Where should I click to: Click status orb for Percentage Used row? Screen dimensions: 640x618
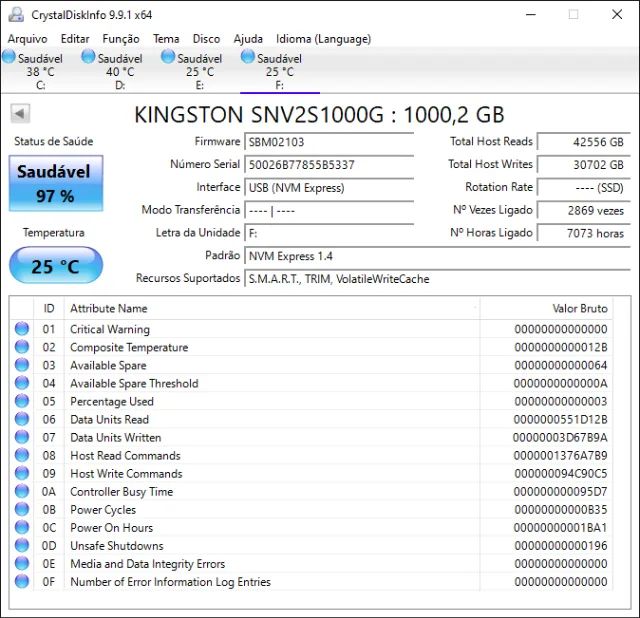click(22, 401)
